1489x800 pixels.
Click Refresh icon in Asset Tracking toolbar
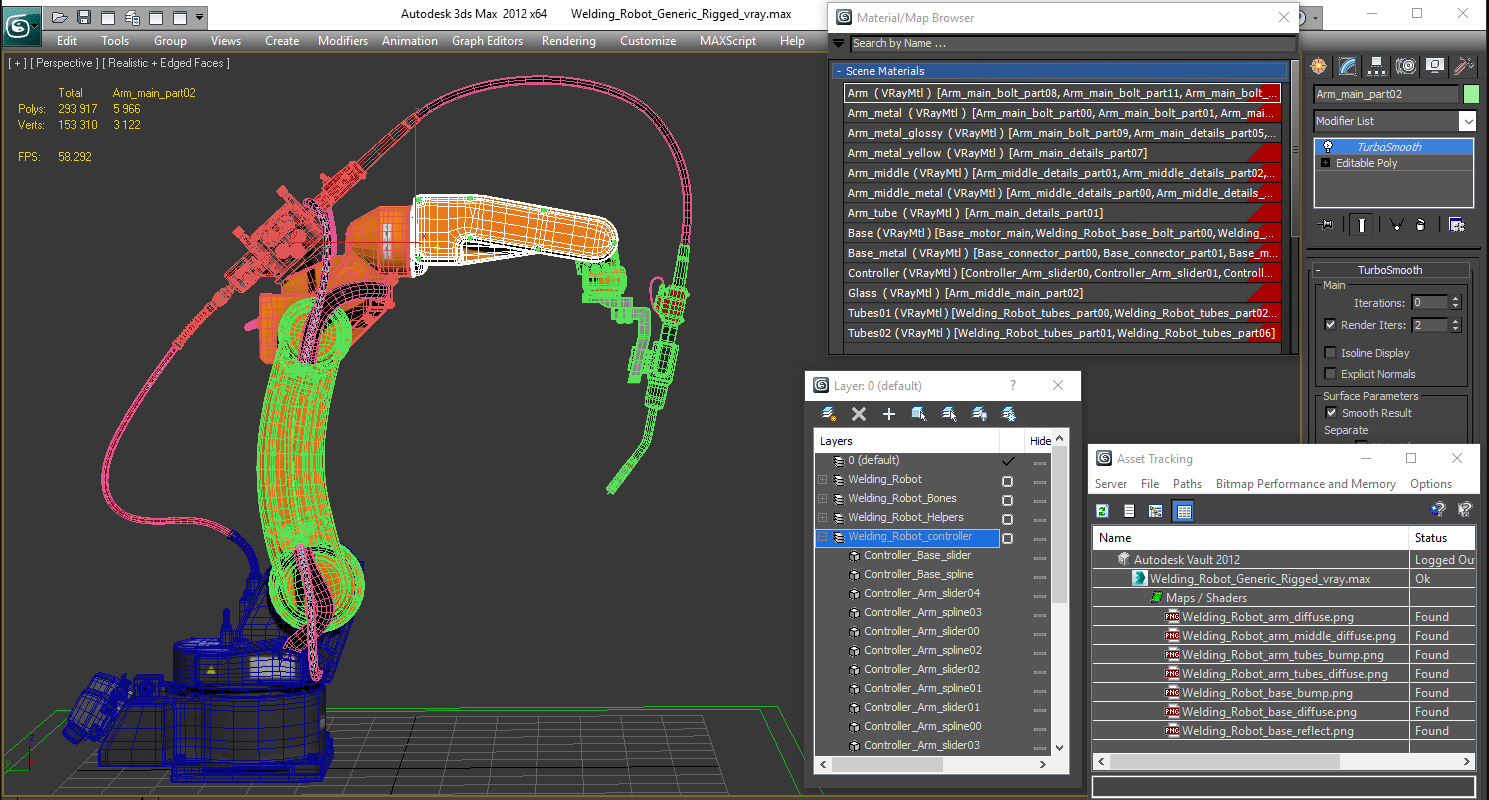click(x=1102, y=511)
